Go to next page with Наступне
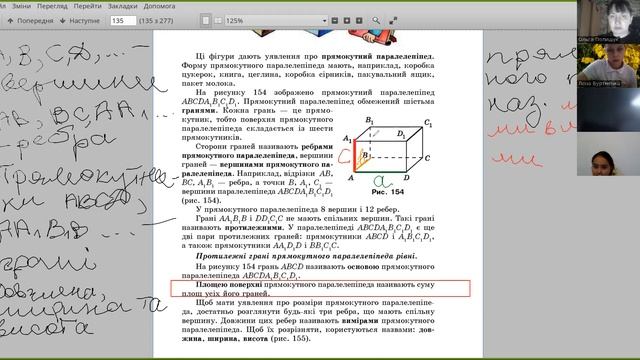The height and width of the screenshot is (360, 640). pyautogui.click(x=80, y=20)
